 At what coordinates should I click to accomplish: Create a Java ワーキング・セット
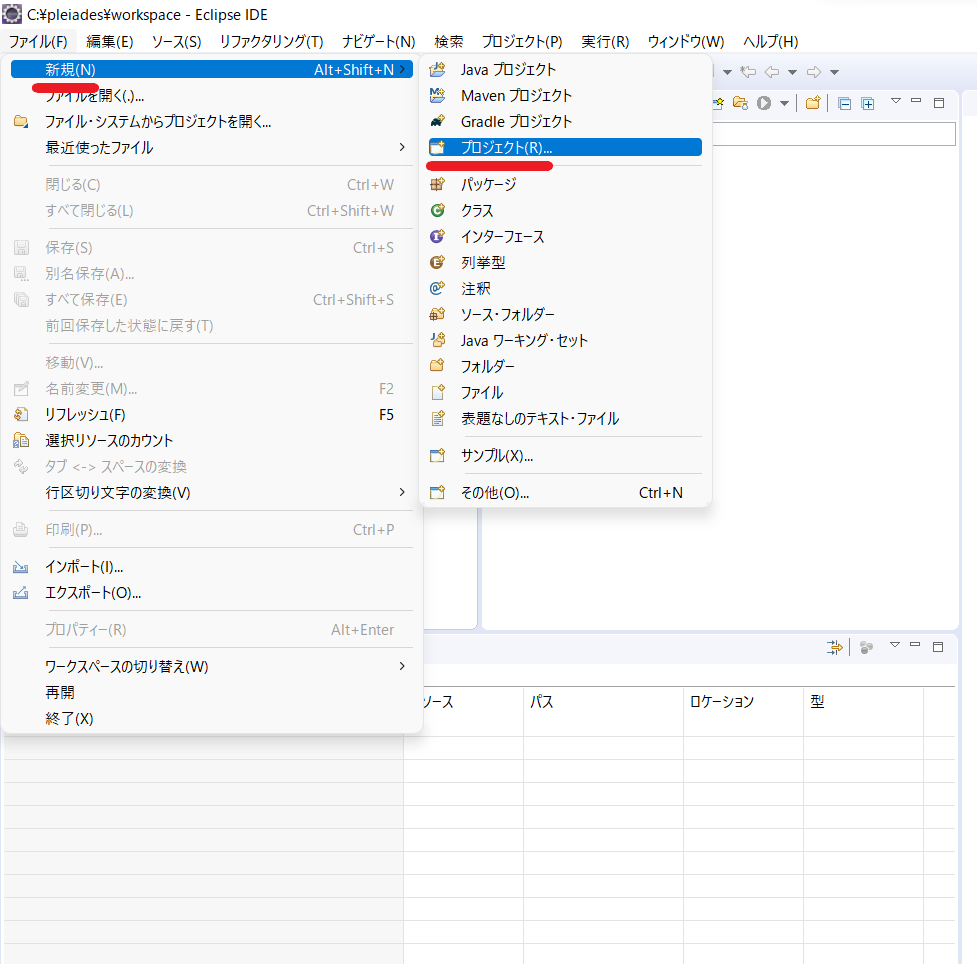pyautogui.click(x=565, y=340)
